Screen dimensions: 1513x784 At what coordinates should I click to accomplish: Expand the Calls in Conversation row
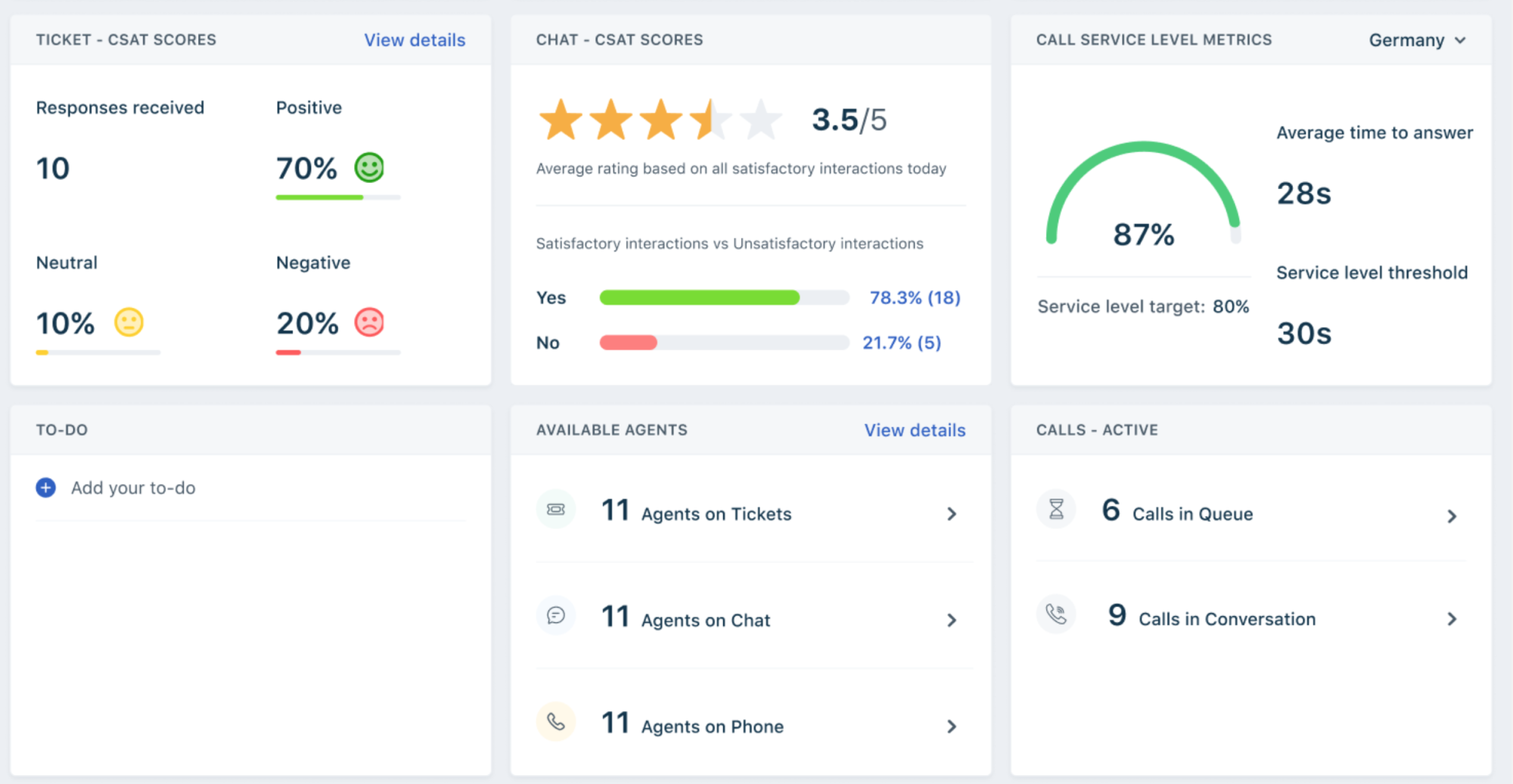point(1452,619)
